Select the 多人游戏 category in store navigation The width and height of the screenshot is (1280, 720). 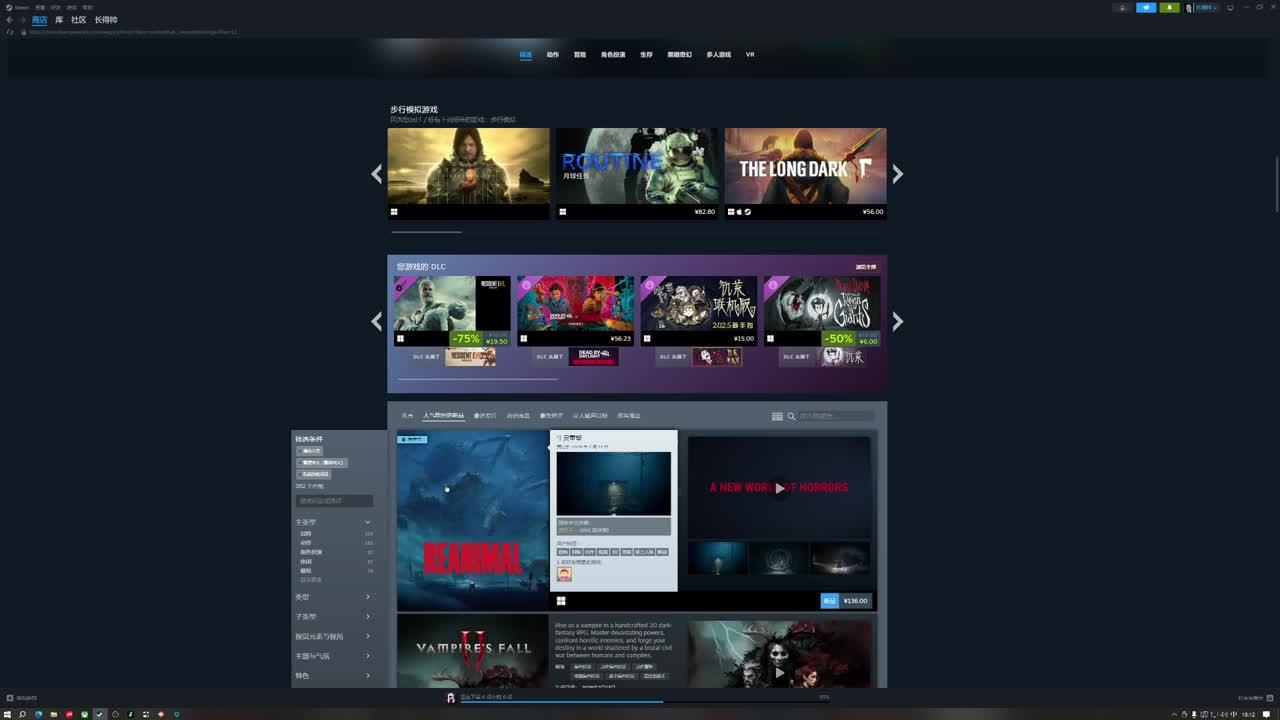click(x=719, y=55)
